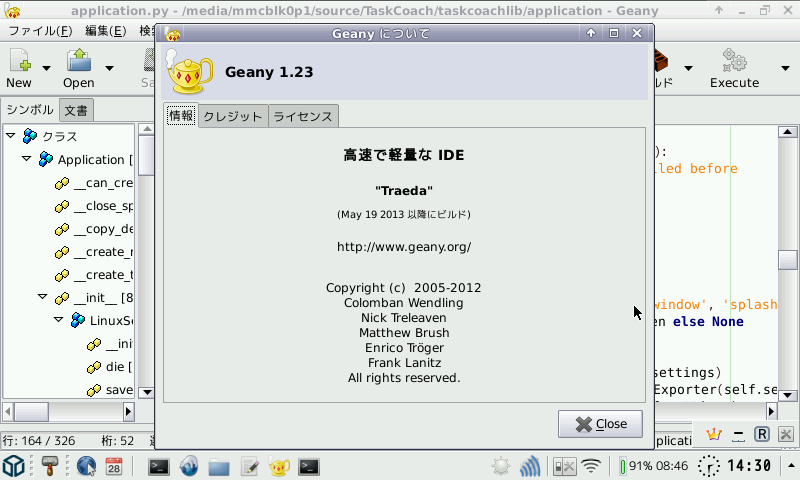Open the recent files dropdown next to Open
The image size is (800, 480).
(109, 68)
